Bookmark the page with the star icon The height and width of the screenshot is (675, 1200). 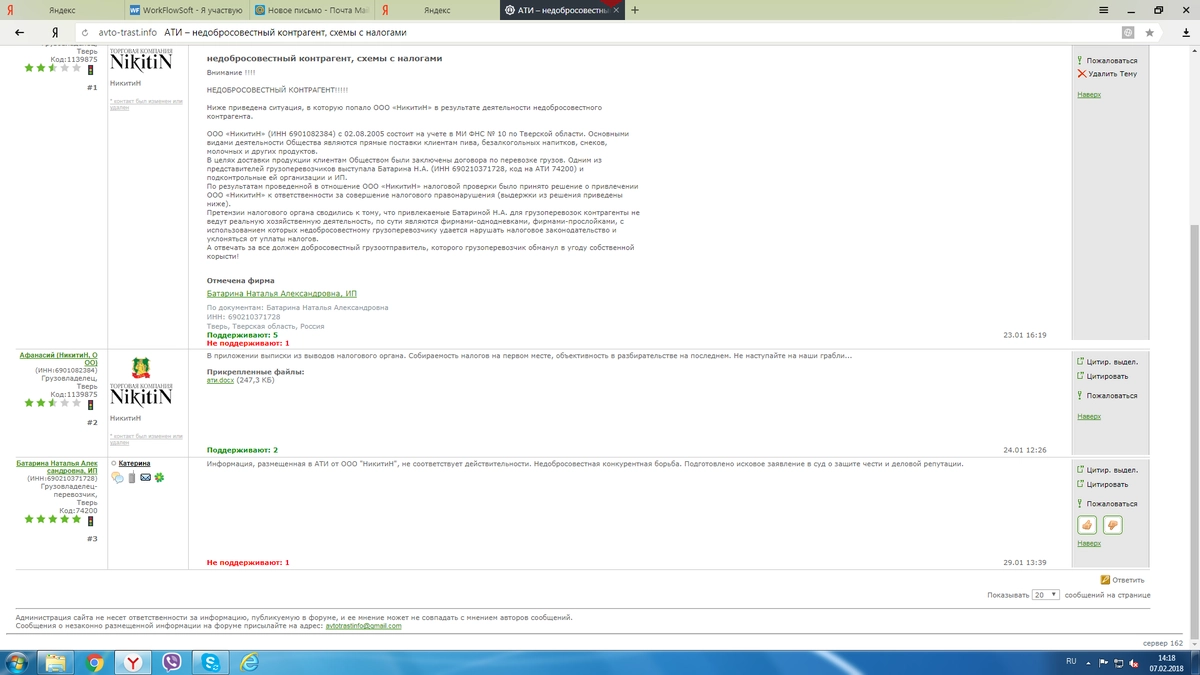[1150, 32]
